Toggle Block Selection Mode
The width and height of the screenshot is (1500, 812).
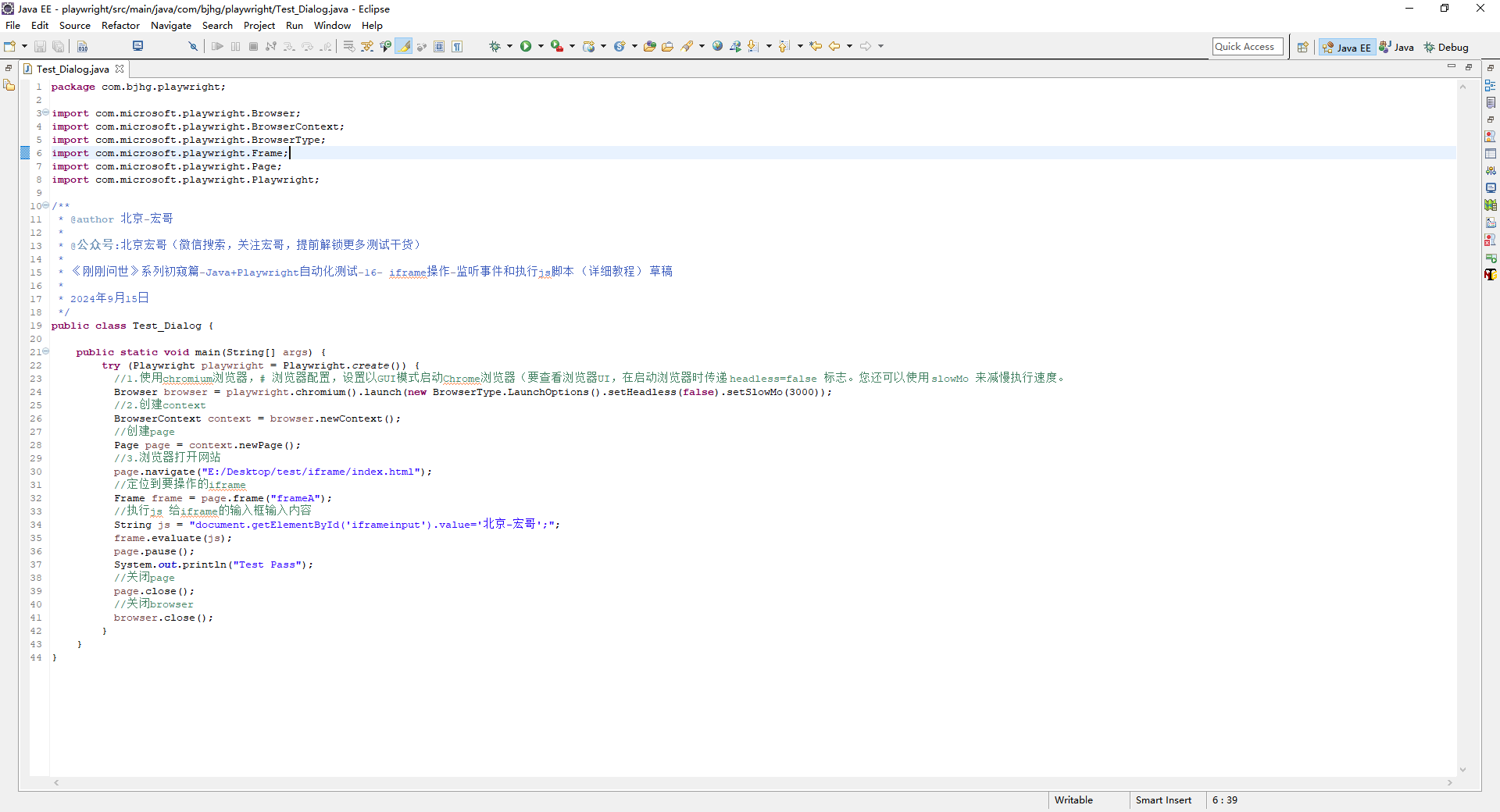pyautogui.click(x=439, y=47)
